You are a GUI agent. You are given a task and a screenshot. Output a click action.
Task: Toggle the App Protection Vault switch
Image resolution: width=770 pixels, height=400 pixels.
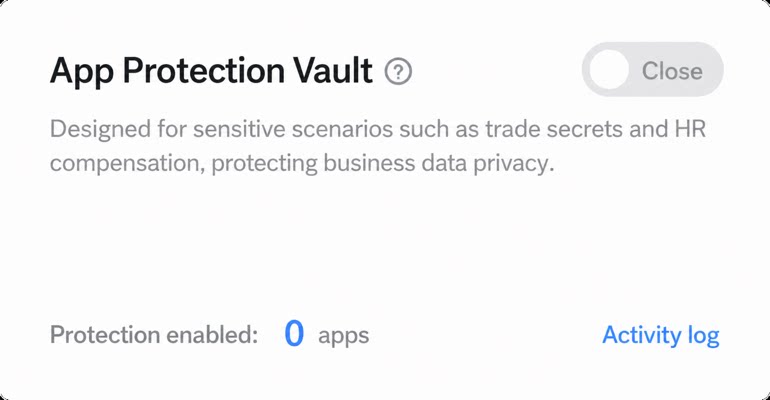(x=652, y=70)
